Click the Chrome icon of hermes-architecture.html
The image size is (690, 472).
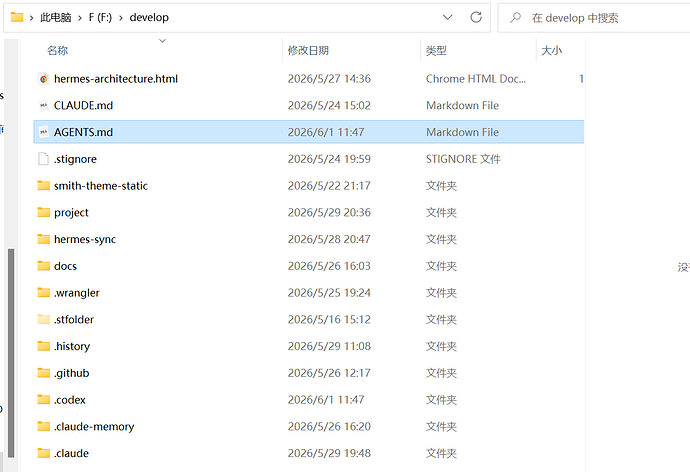point(43,79)
